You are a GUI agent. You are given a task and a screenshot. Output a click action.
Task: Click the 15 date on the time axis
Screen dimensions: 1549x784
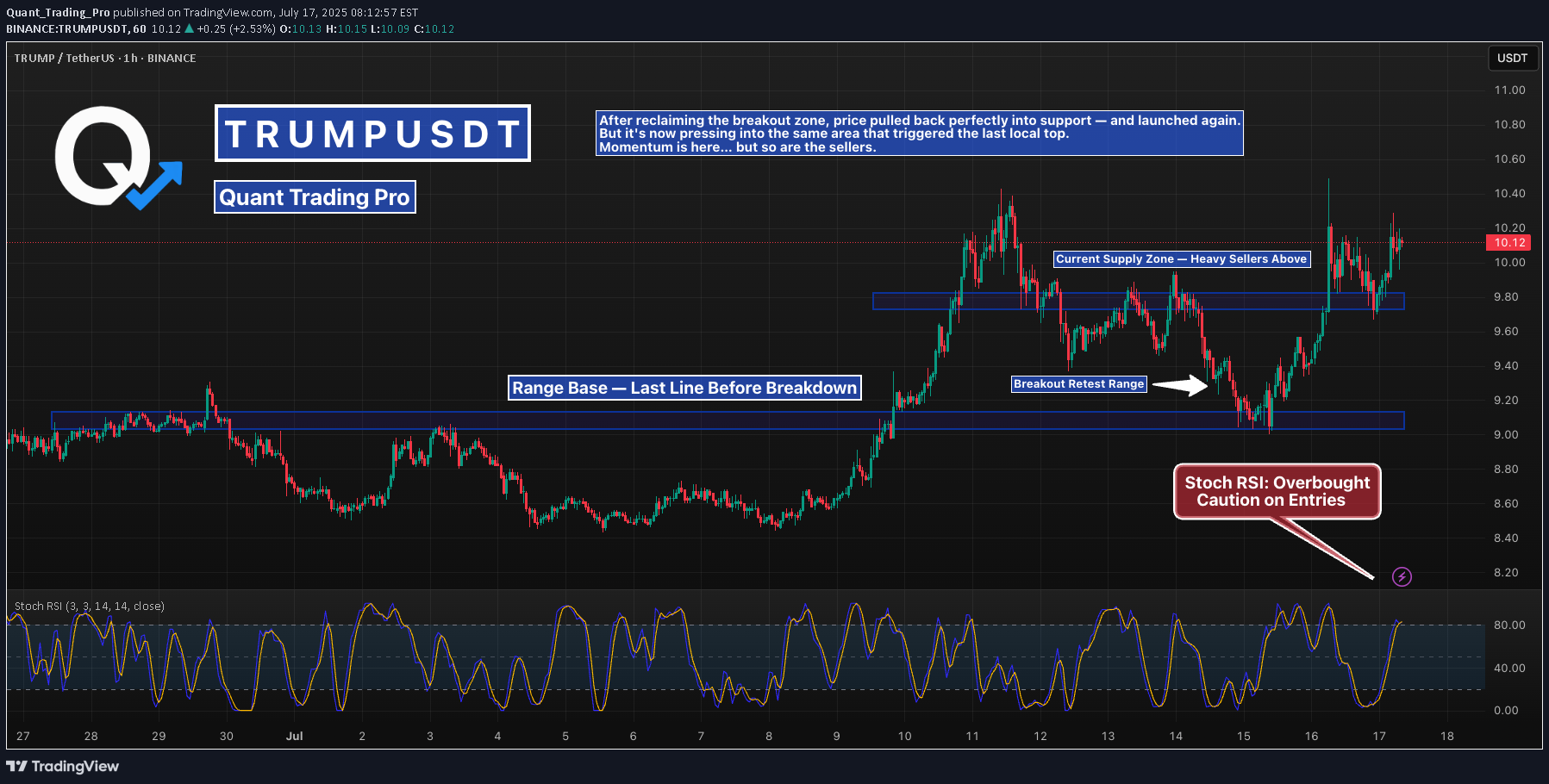click(x=1243, y=736)
